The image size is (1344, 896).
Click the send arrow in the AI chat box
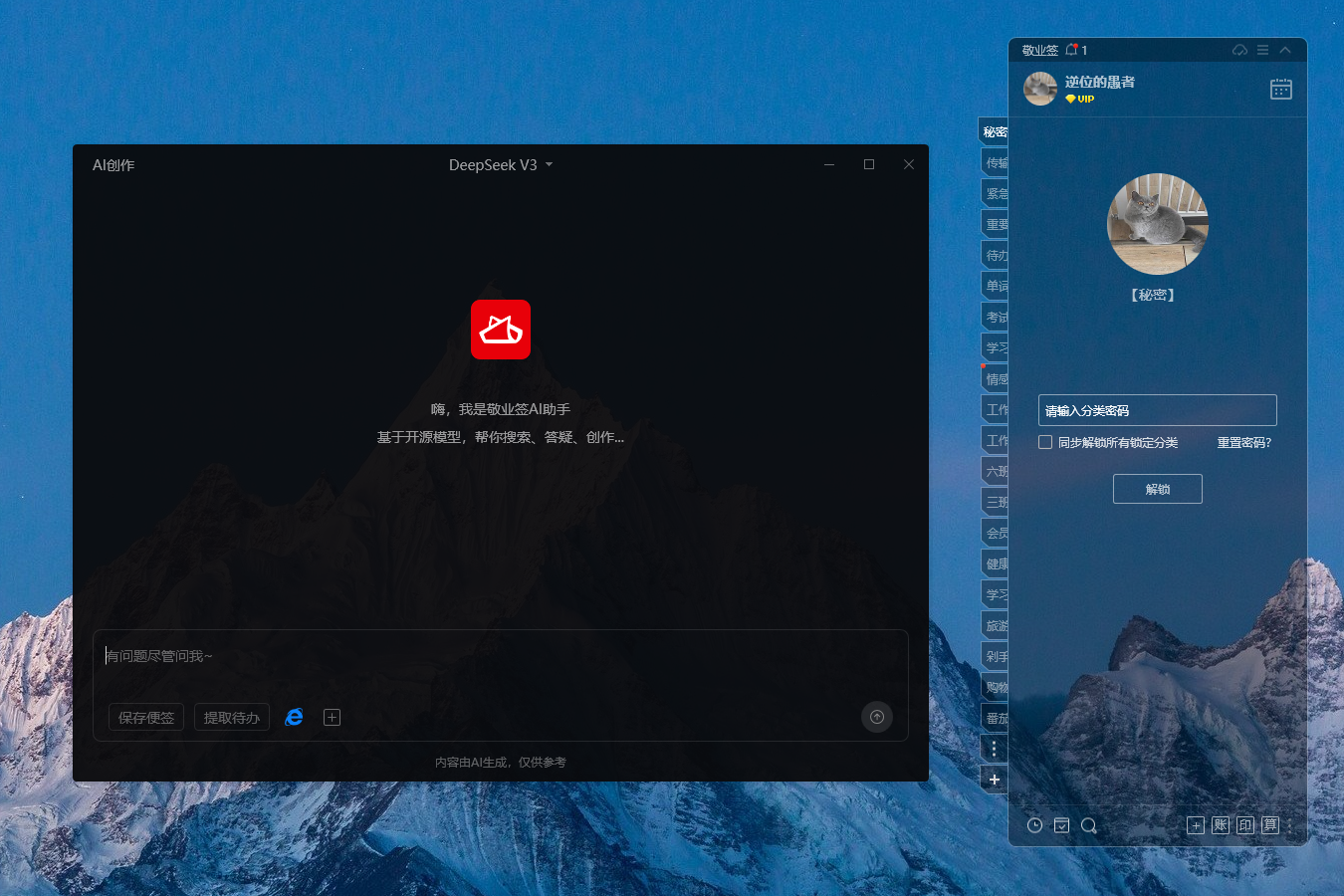[877, 717]
